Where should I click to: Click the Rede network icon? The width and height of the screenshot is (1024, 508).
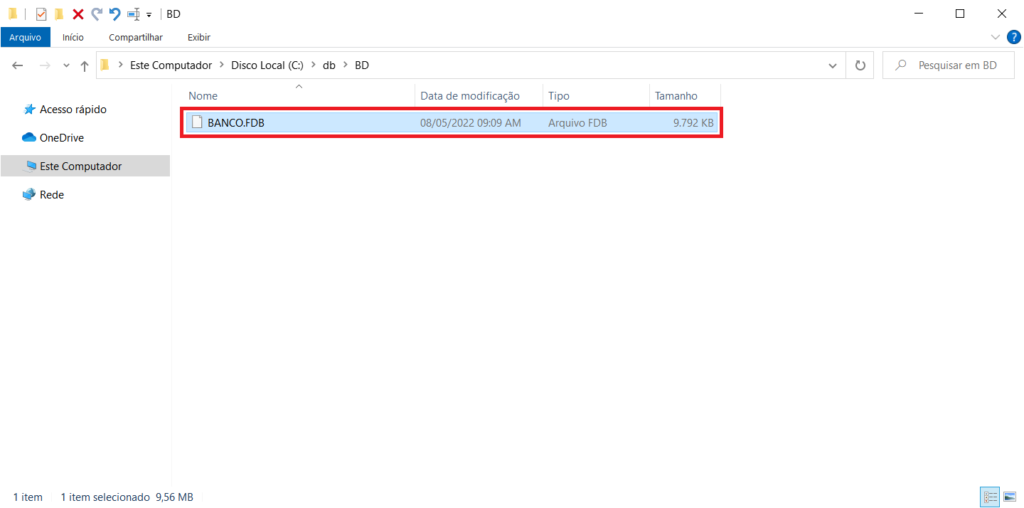point(28,195)
